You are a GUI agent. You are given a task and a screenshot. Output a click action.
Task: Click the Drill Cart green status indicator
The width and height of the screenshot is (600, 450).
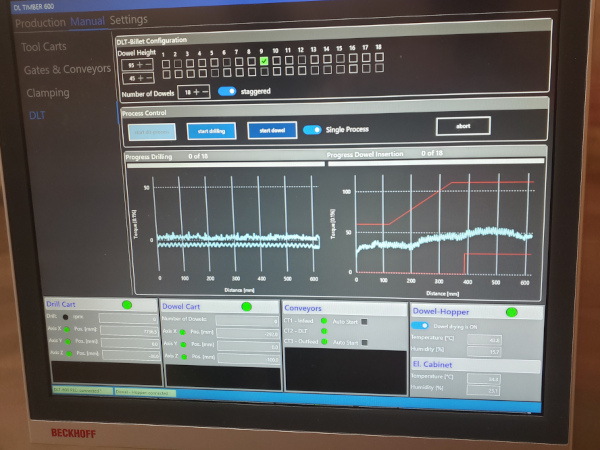point(127,305)
